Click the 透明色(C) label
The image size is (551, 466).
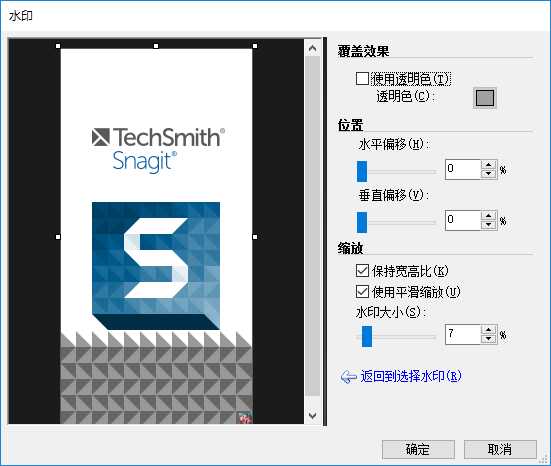tap(405, 96)
